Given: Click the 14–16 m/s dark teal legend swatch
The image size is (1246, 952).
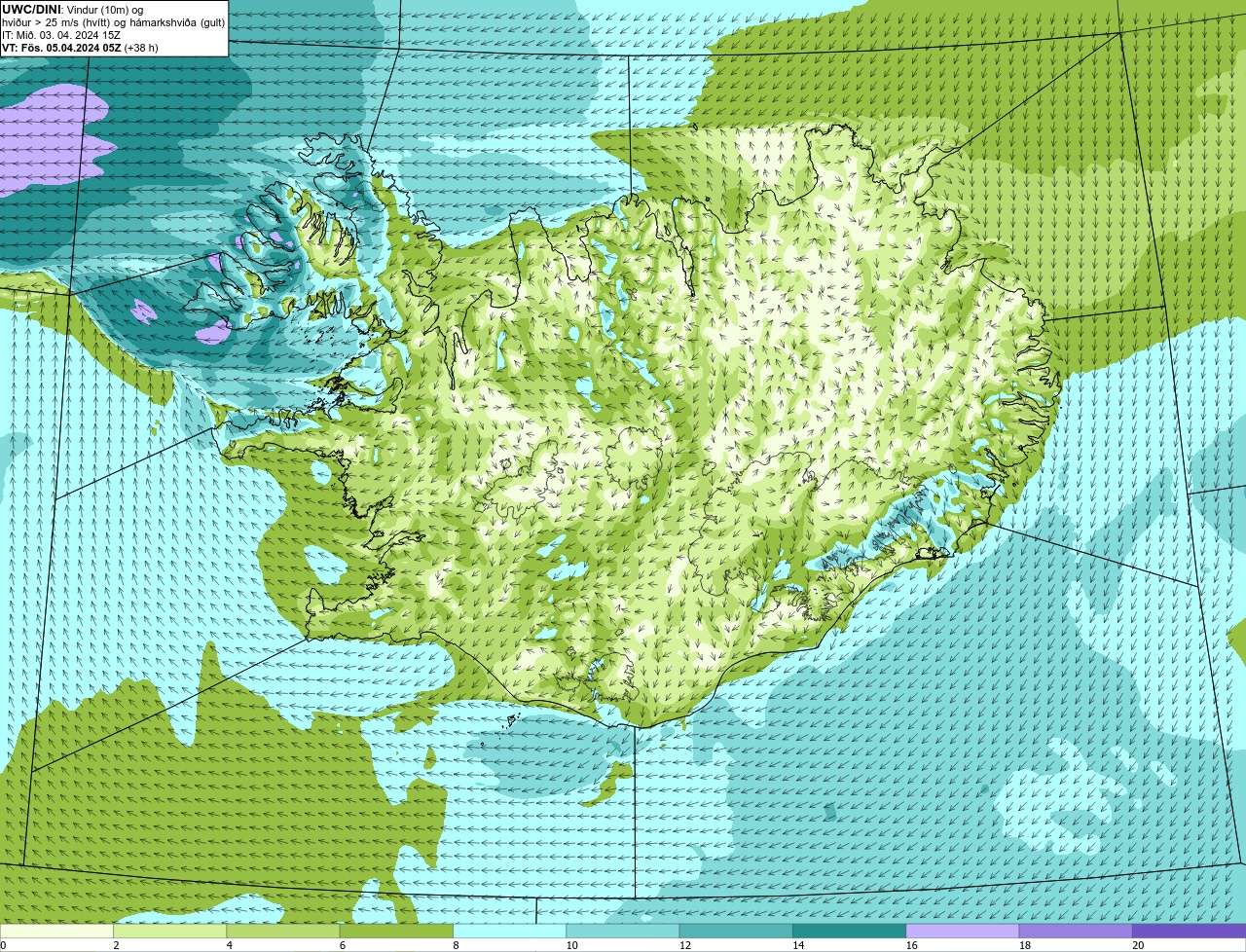Looking at the screenshot, I should click(849, 931).
